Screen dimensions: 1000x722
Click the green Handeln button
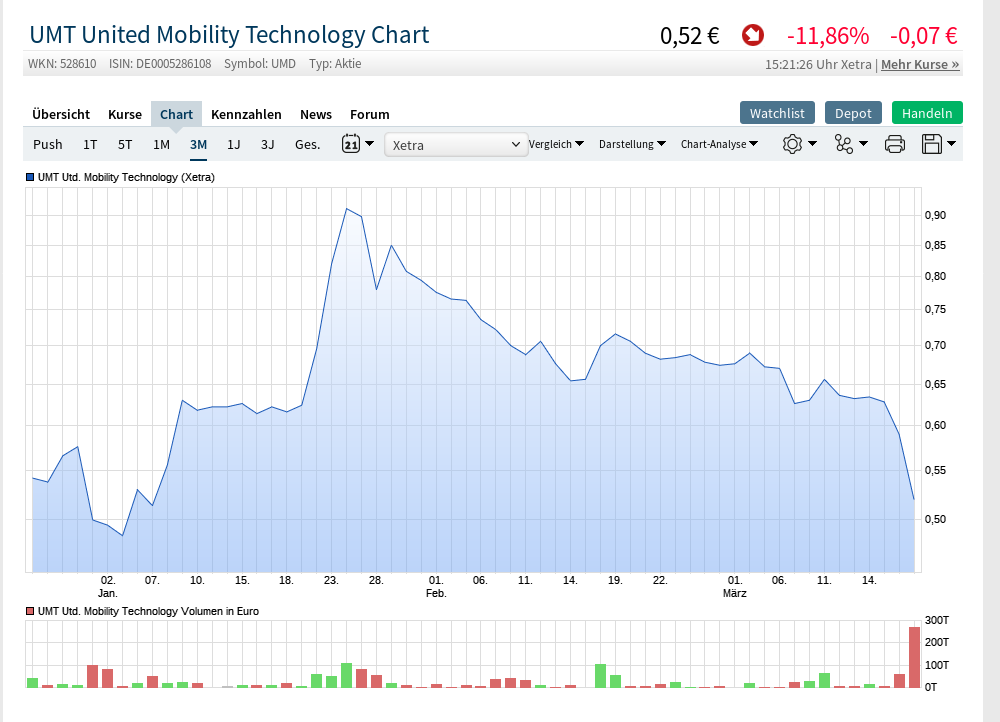pyautogui.click(x=927, y=113)
